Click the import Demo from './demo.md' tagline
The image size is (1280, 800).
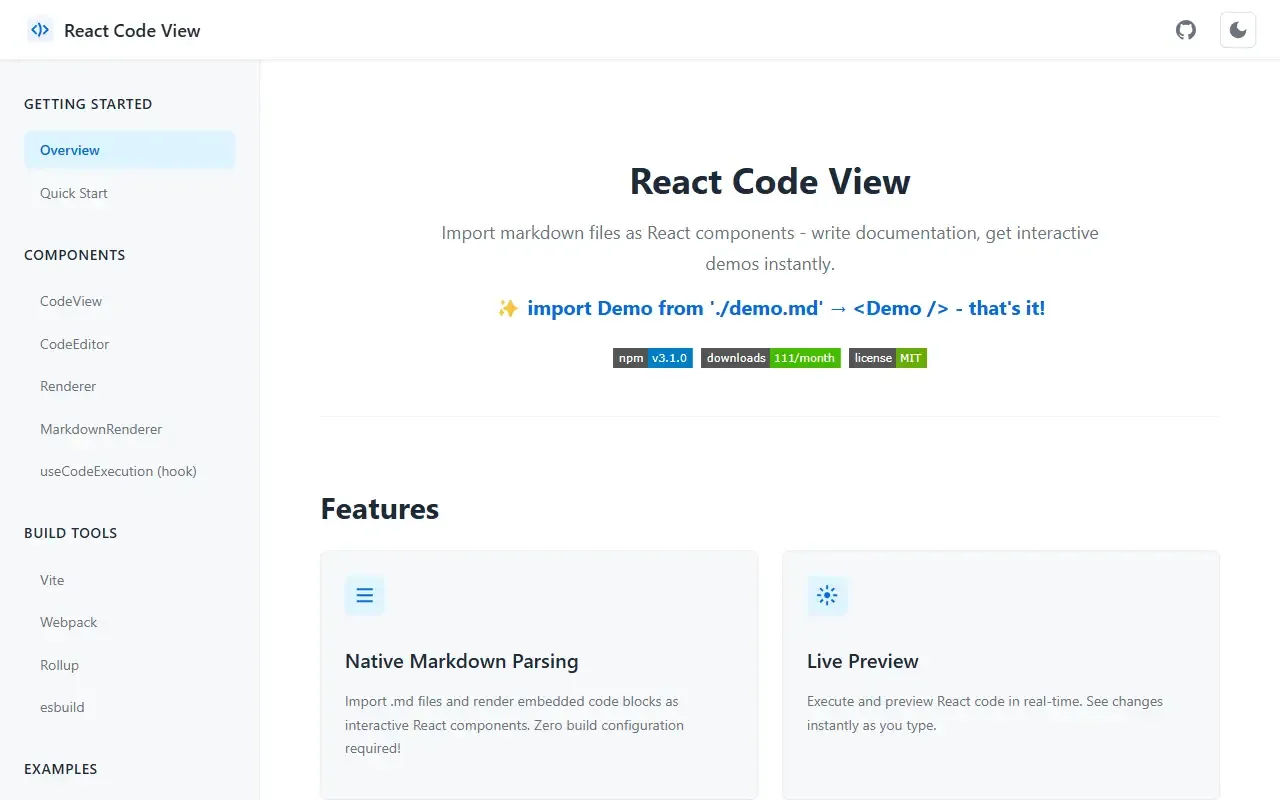click(x=771, y=308)
